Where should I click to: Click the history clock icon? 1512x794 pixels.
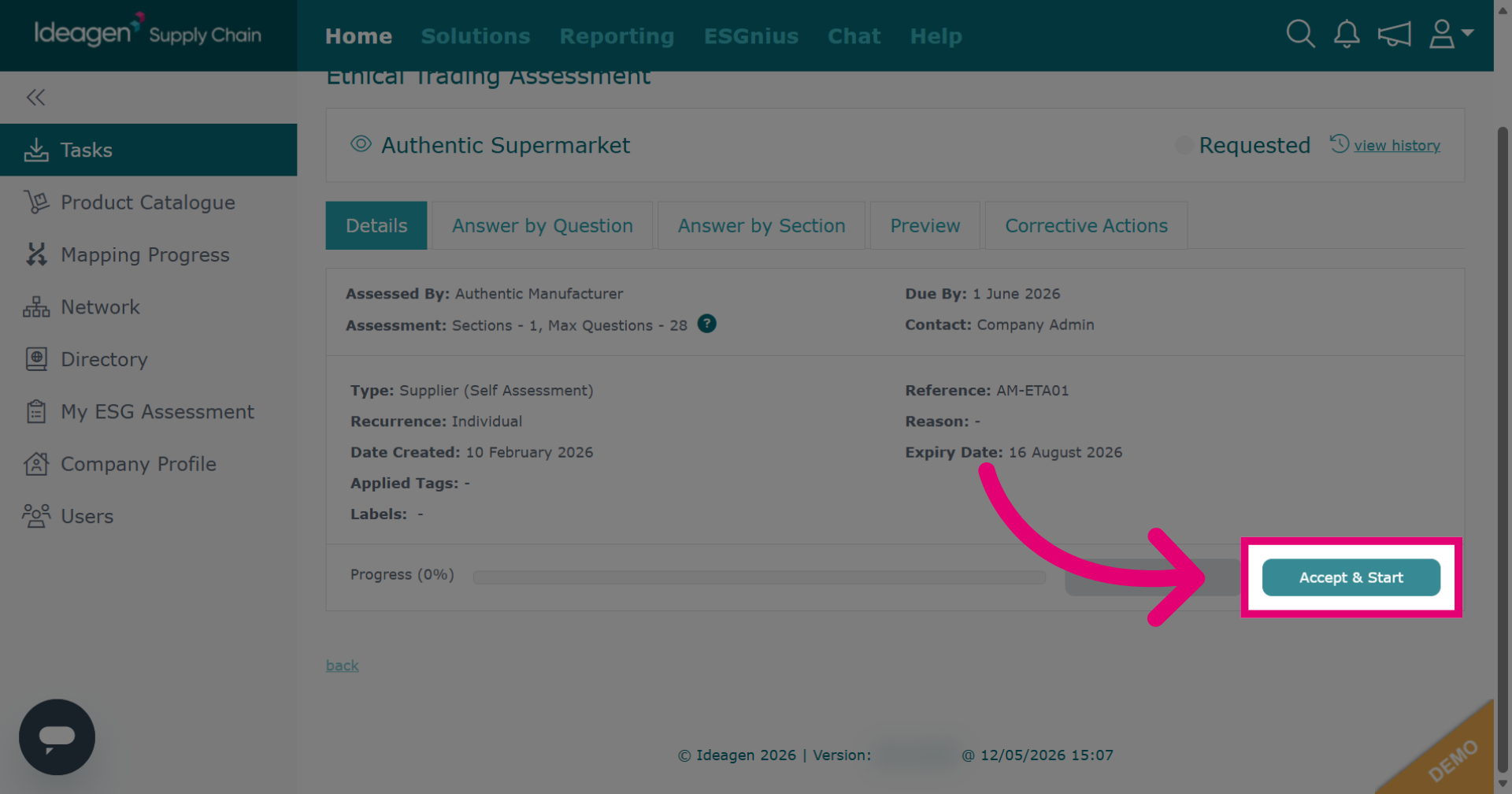(1340, 143)
